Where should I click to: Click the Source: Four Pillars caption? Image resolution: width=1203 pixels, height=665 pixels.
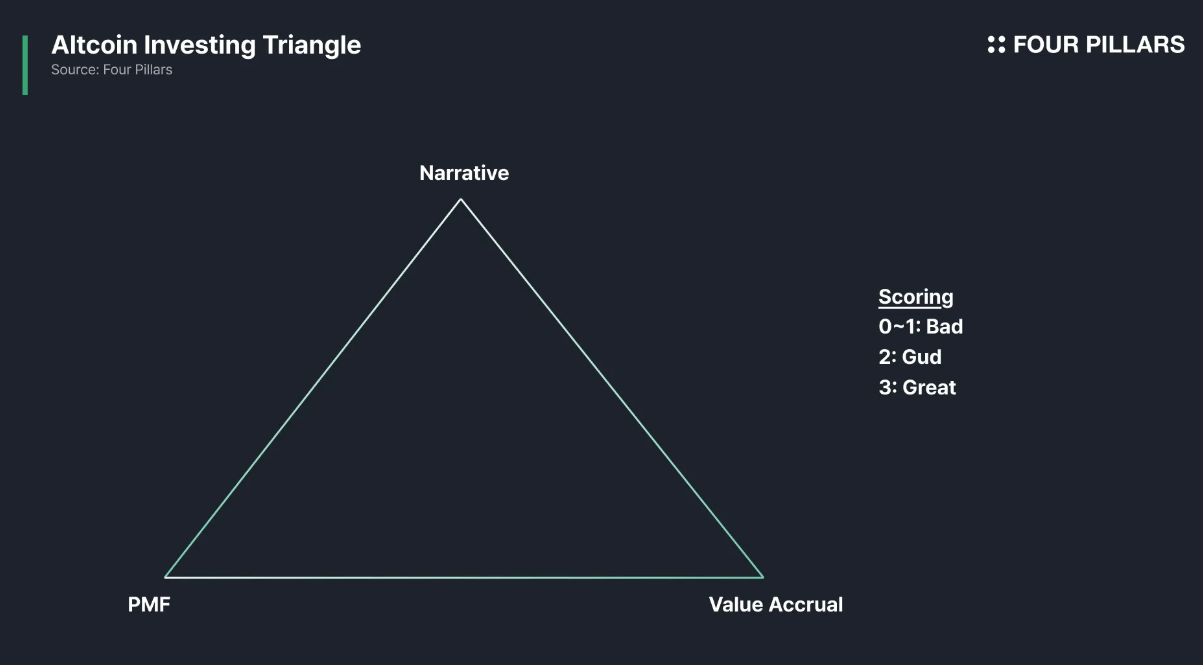click(x=112, y=70)
